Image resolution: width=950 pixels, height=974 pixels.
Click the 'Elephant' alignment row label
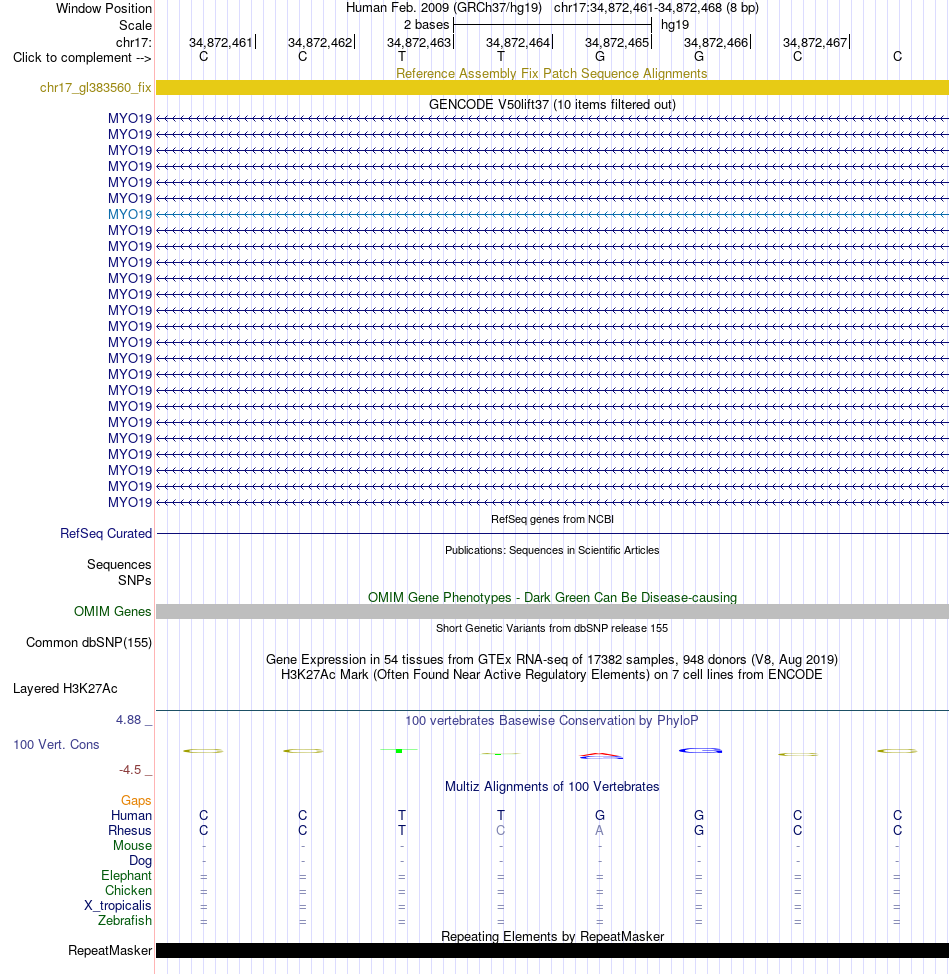[x=127, y=875]
